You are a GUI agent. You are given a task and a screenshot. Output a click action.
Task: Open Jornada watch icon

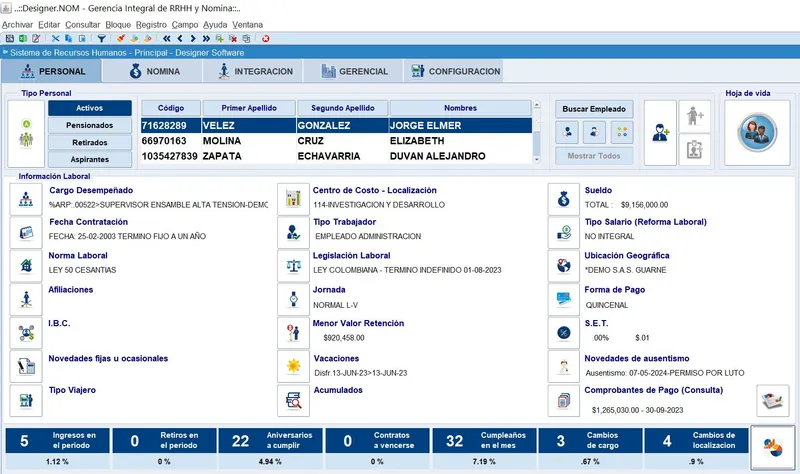point(293,300)
